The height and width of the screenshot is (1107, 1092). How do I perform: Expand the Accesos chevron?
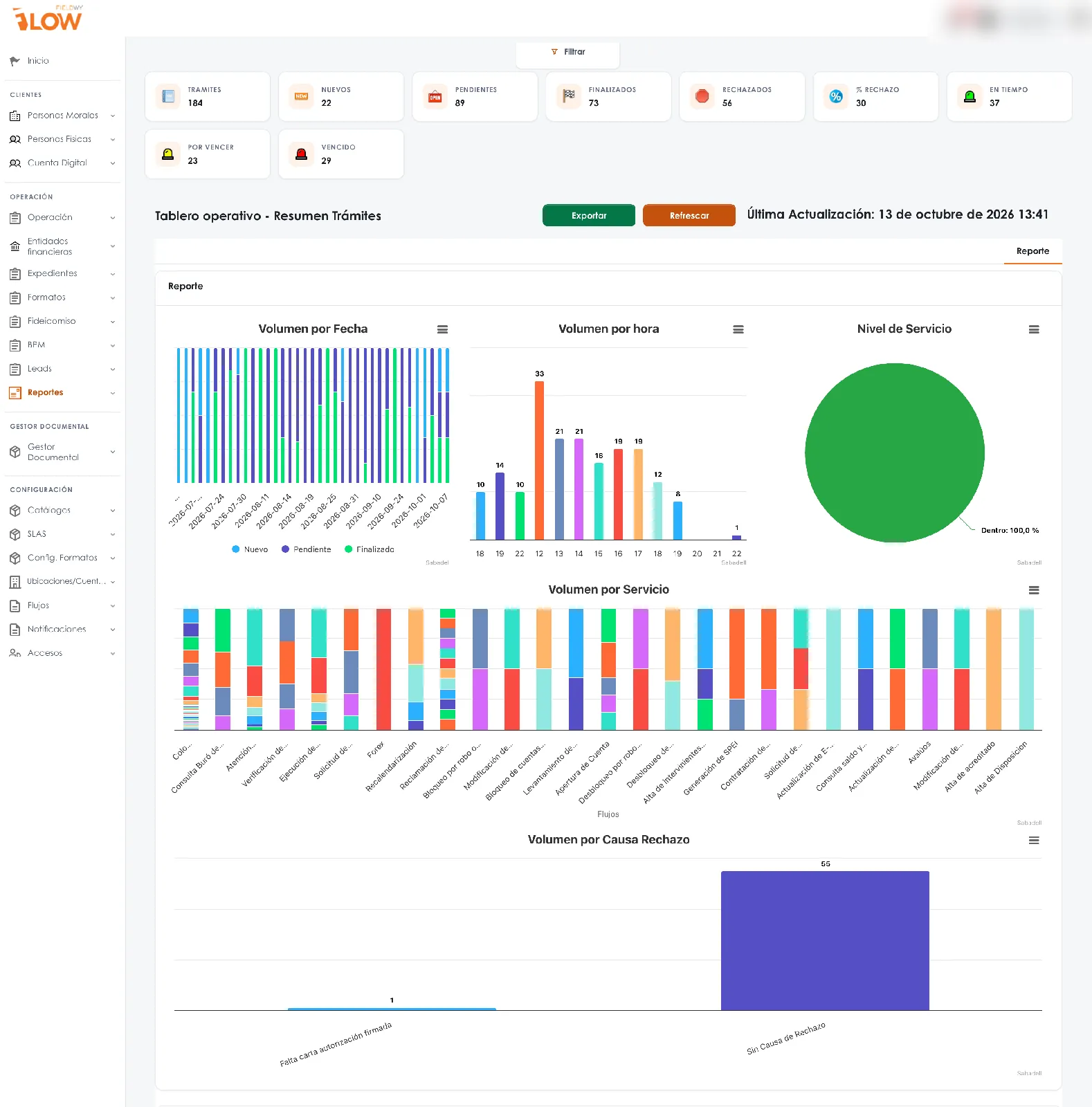coord(113,653)
